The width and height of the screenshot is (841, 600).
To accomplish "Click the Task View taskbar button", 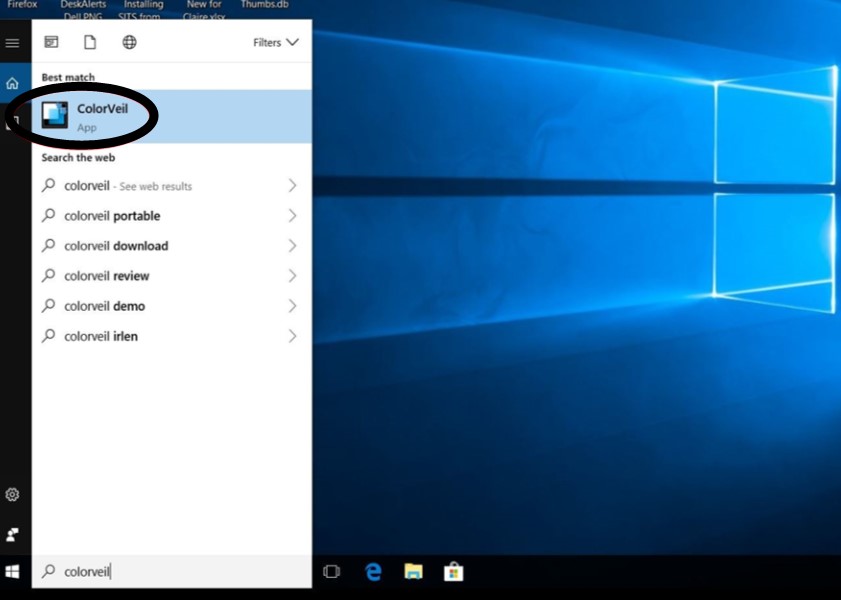I will [x=332, y=572].
